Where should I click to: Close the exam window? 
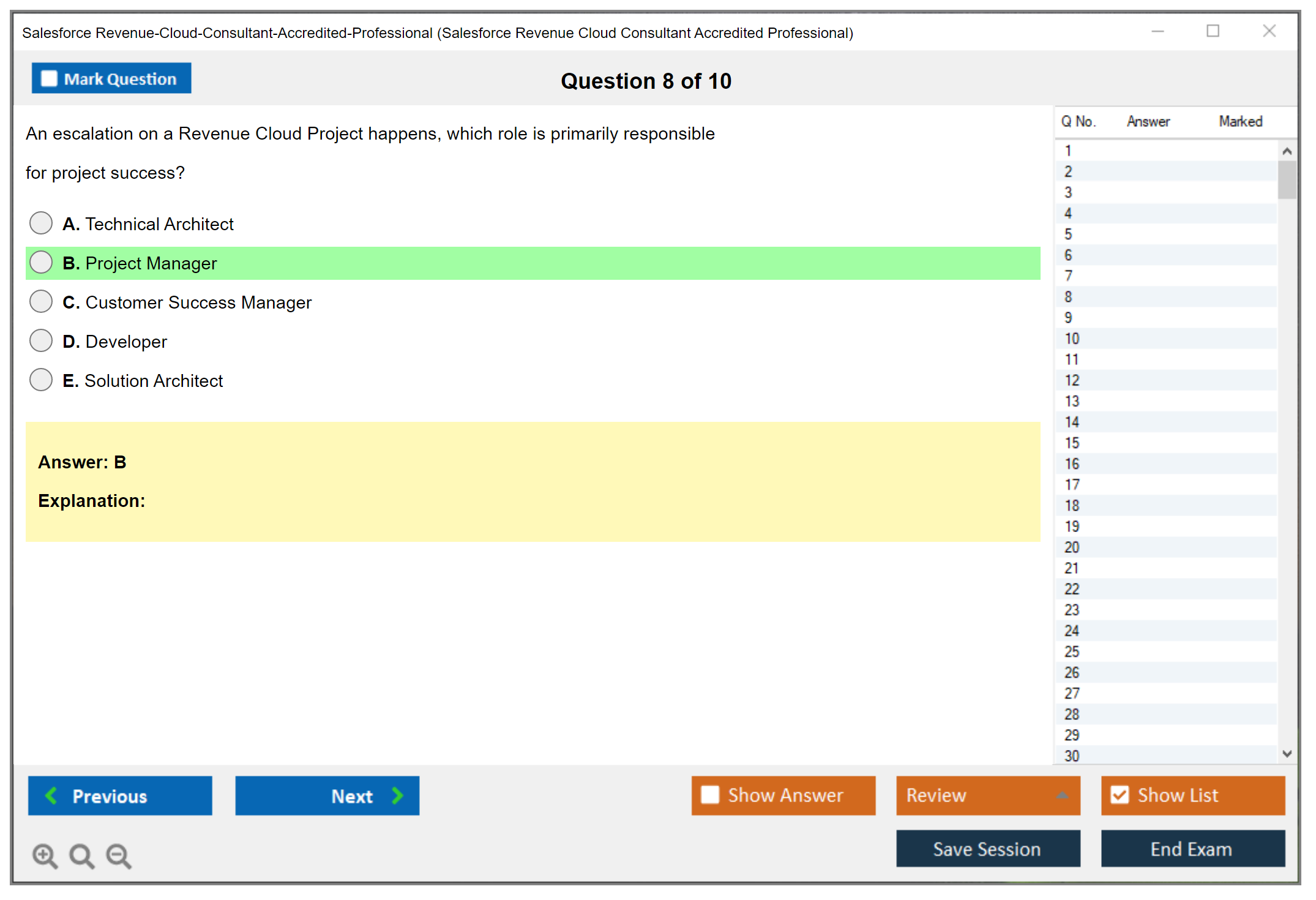pyautogui.click(x=1269, y=31)
